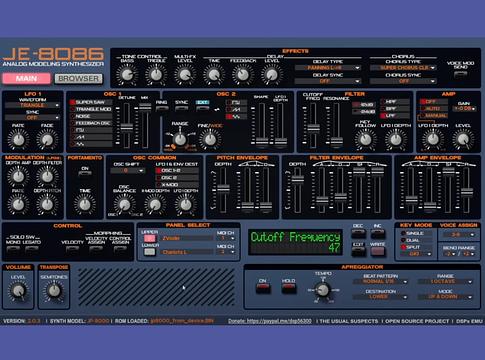Image resolution: width=485 pixels, height=360 pixels.
Task: Click the Volume Level knob
Action: pyautogui.click(x=18, y=291)
